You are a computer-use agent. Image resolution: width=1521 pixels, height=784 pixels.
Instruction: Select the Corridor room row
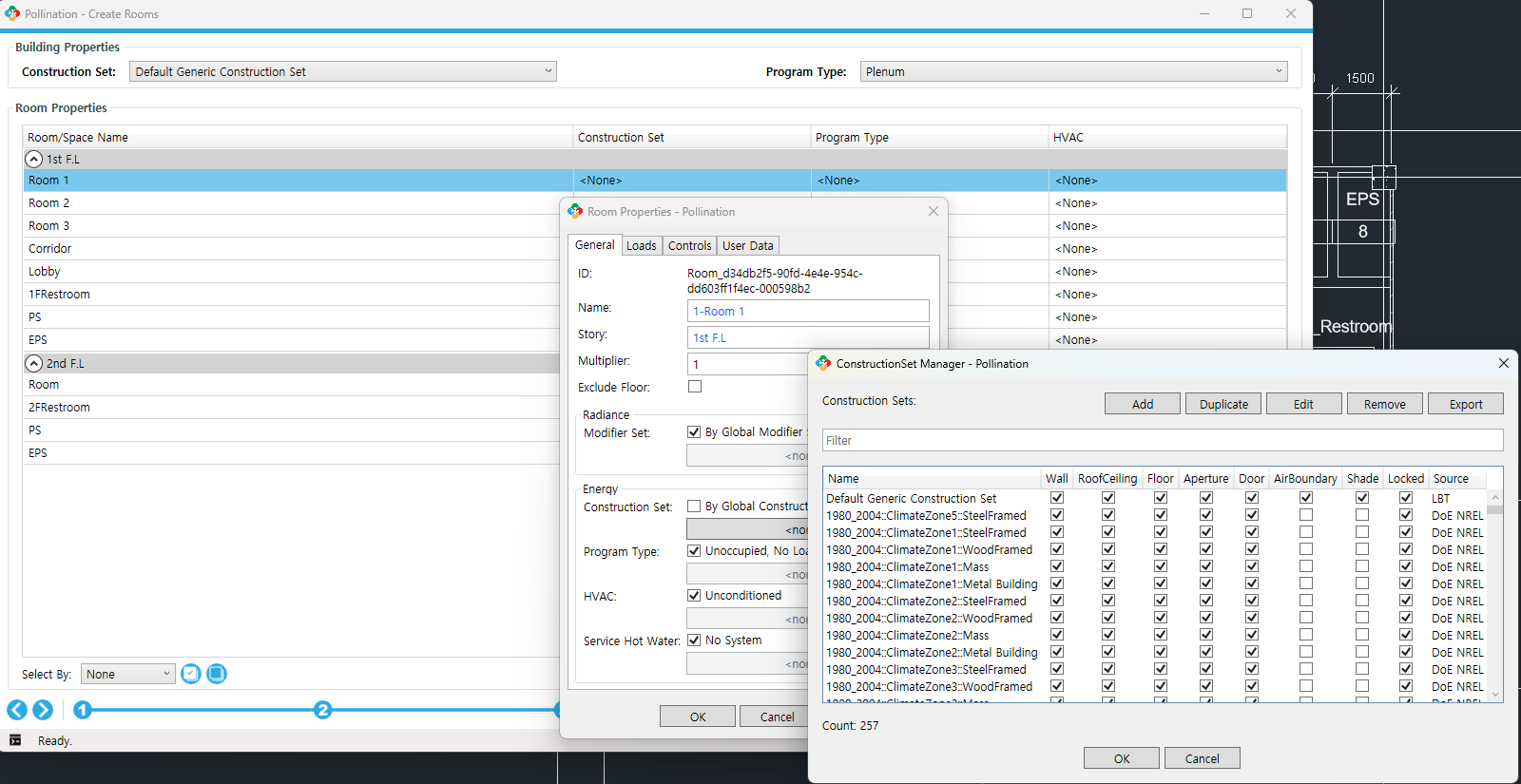[x=291, y=248]
